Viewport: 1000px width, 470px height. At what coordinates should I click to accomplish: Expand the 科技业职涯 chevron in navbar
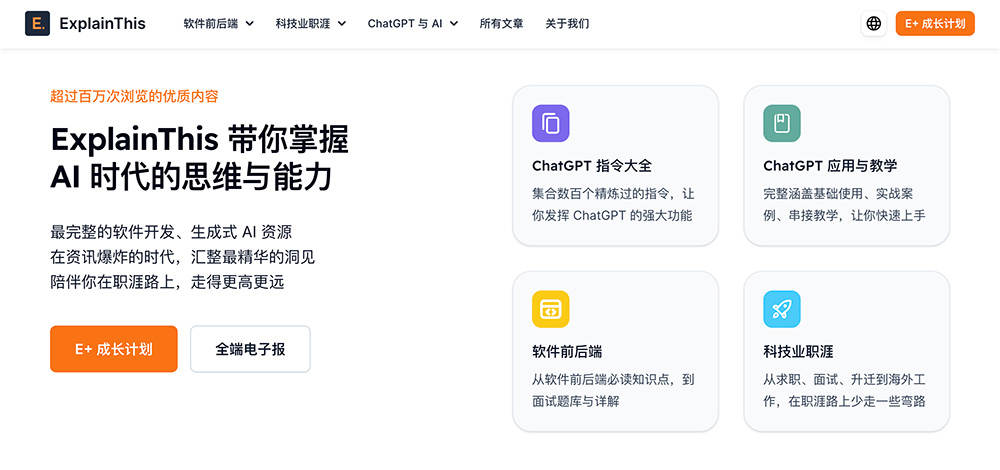[342, 24]
